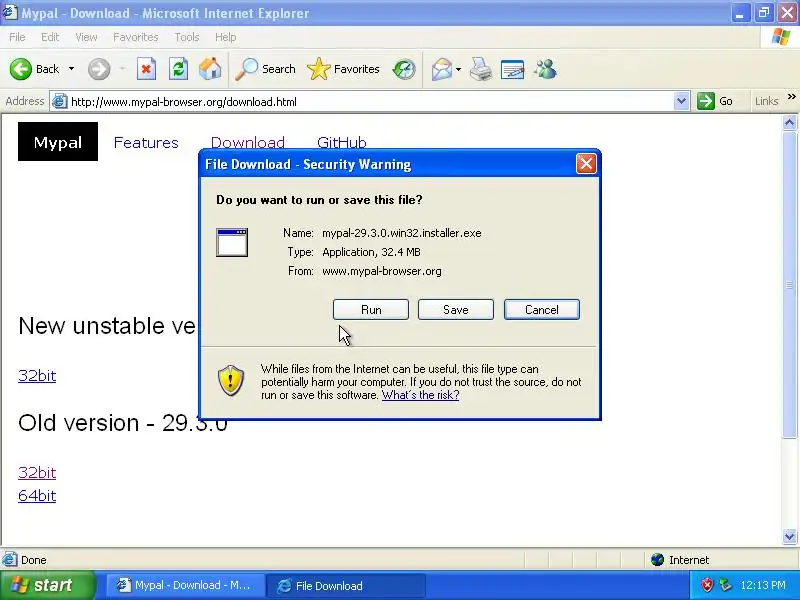Click red security shield tray icon

pos(707,585)
